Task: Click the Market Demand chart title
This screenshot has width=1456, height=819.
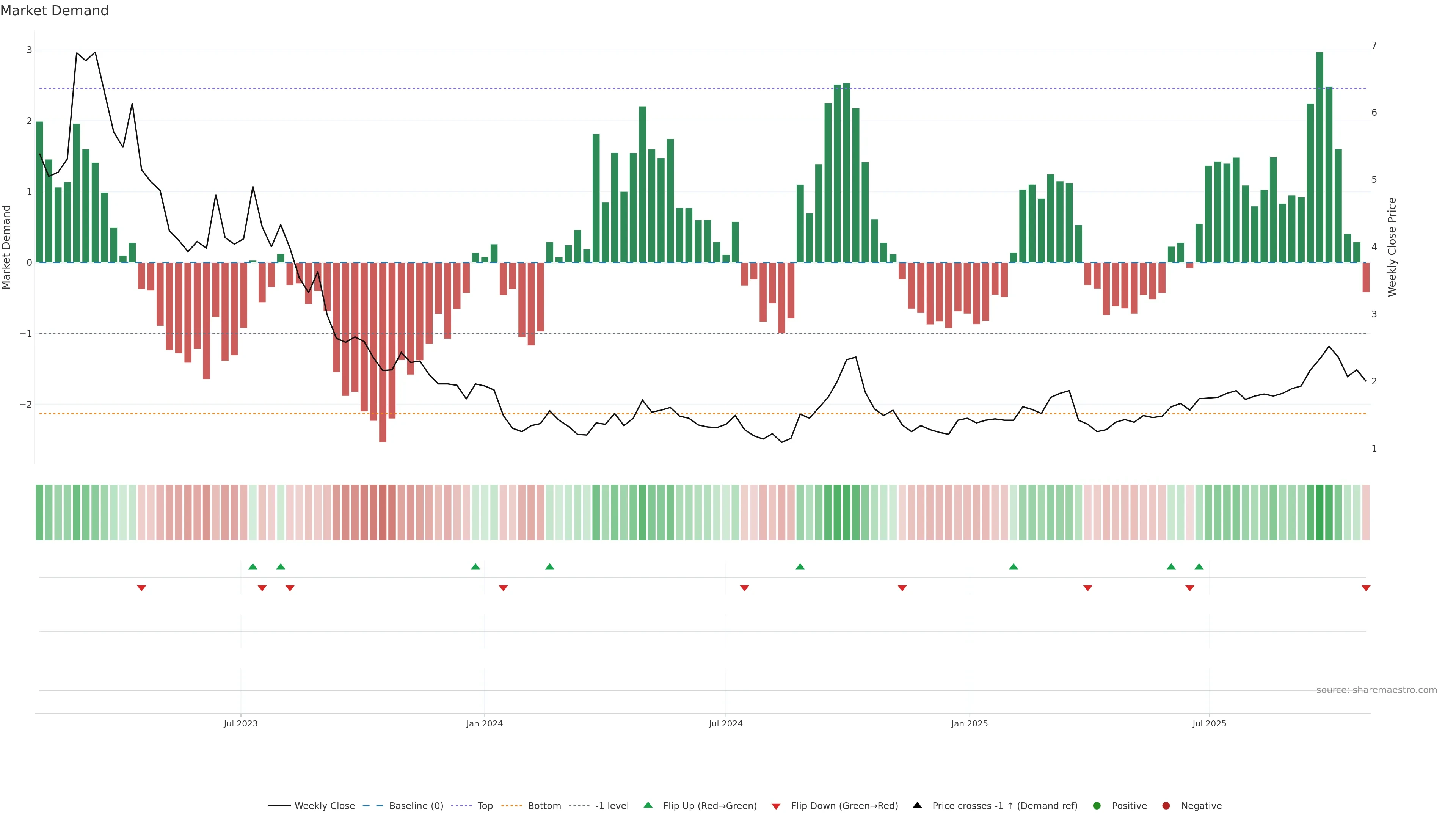Action: pyautogui.click(x=54, y=11)
